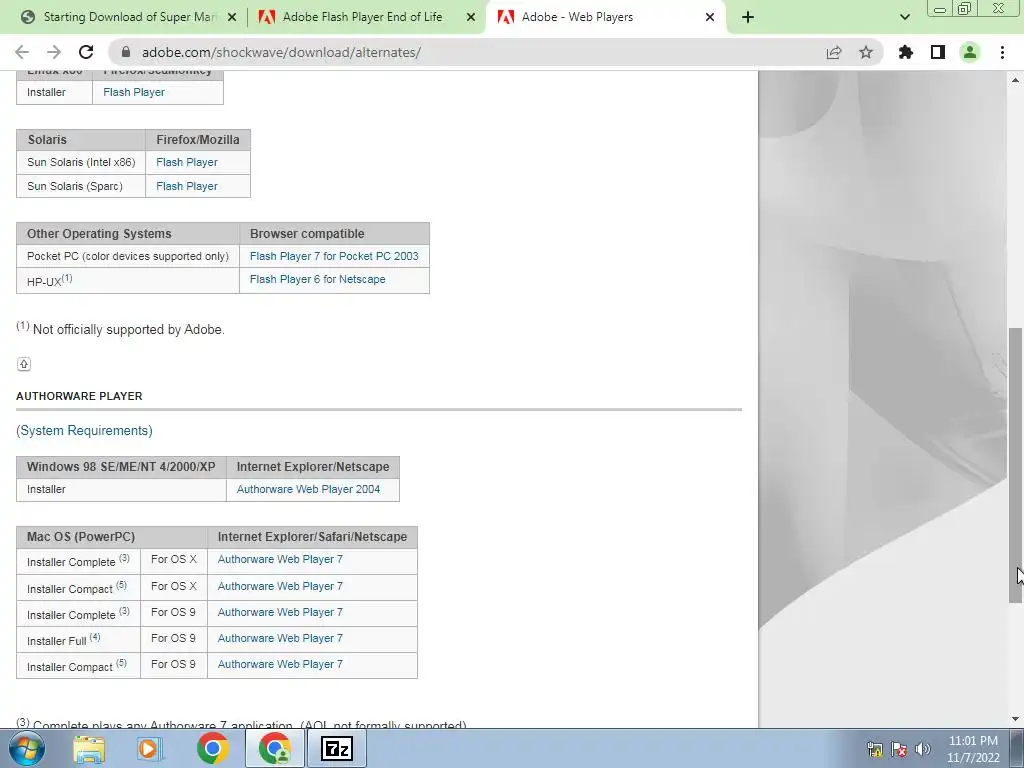The image size is (1024, 768).
Task: Open 7-Zip from the taskbar
Action: pos(337,748)
